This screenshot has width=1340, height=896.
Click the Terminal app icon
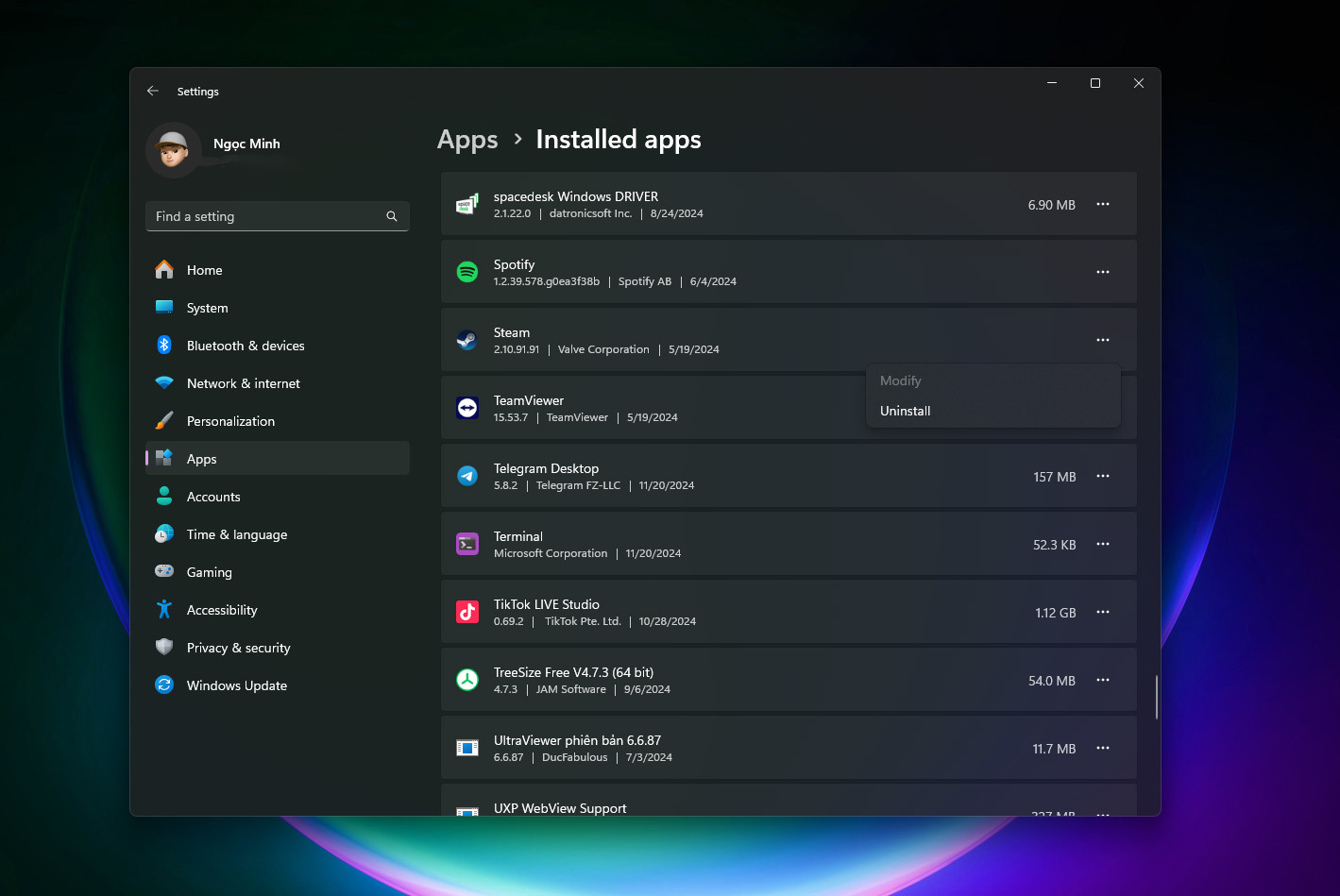(467, 544)
